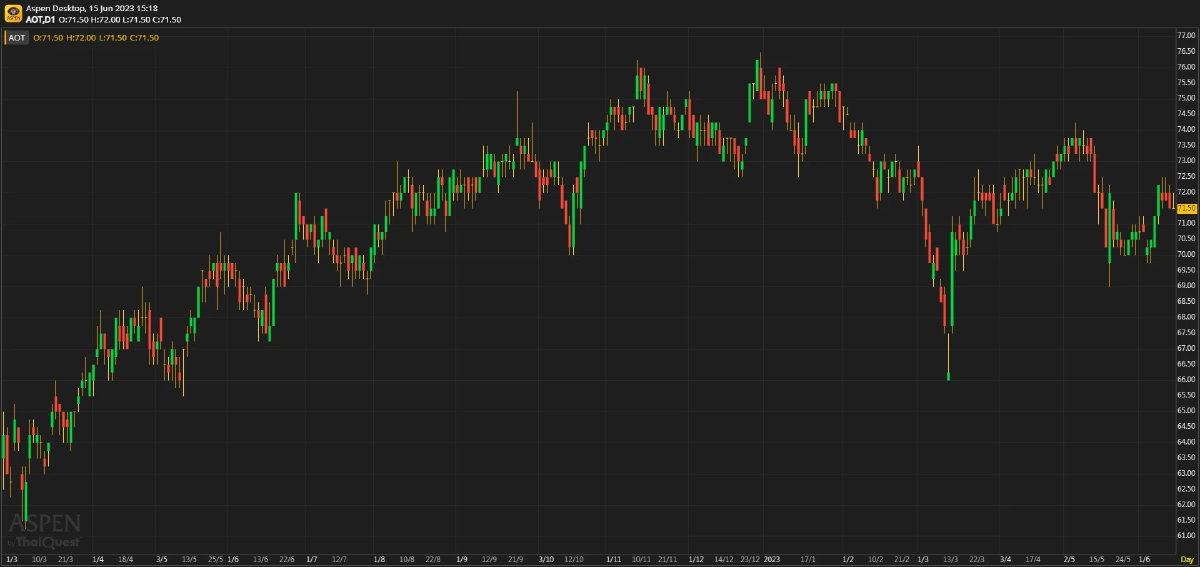
Task: Click the yellow 71.50 current price tag
Action: [x=1187, y=208]
